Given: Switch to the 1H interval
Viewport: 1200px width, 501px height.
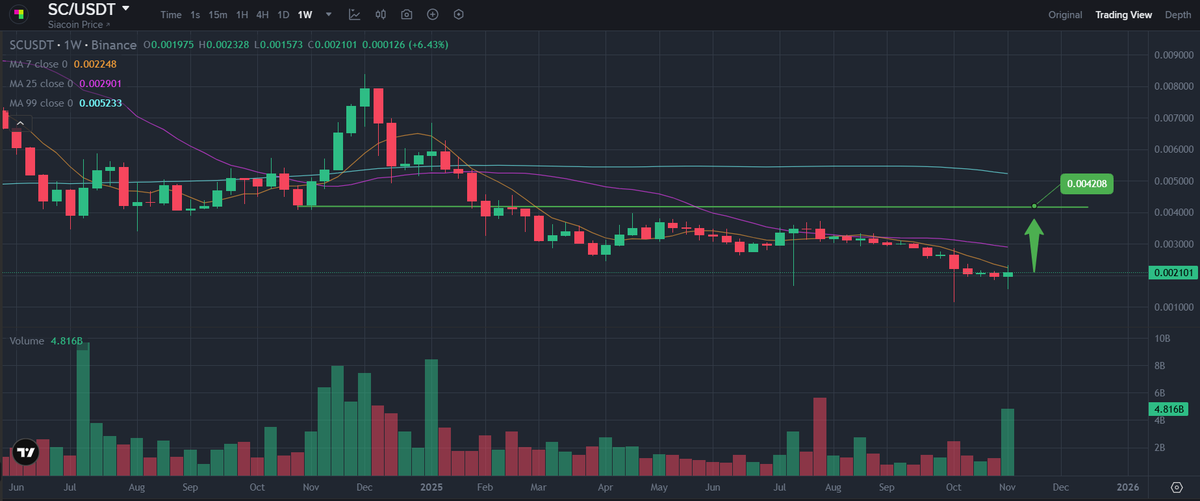Looking at the screenshot, I should click(242, 15).
